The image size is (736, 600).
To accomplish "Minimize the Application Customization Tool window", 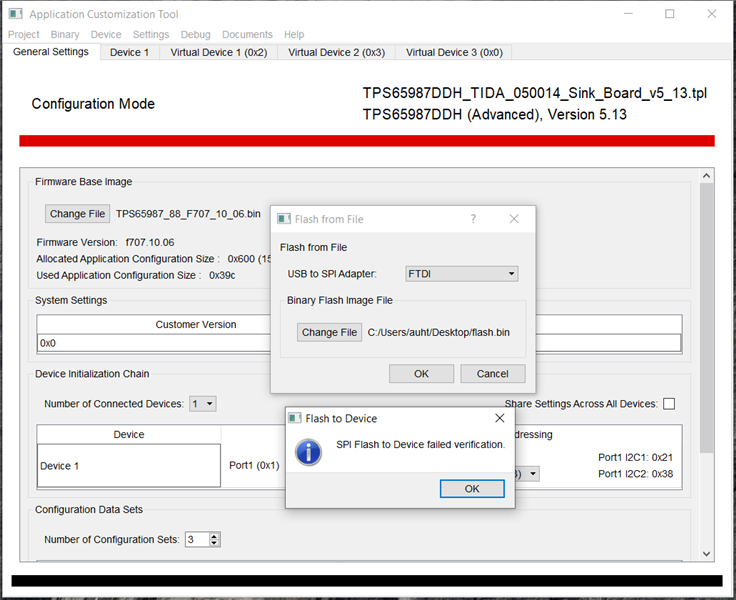I will click(629, 14).
